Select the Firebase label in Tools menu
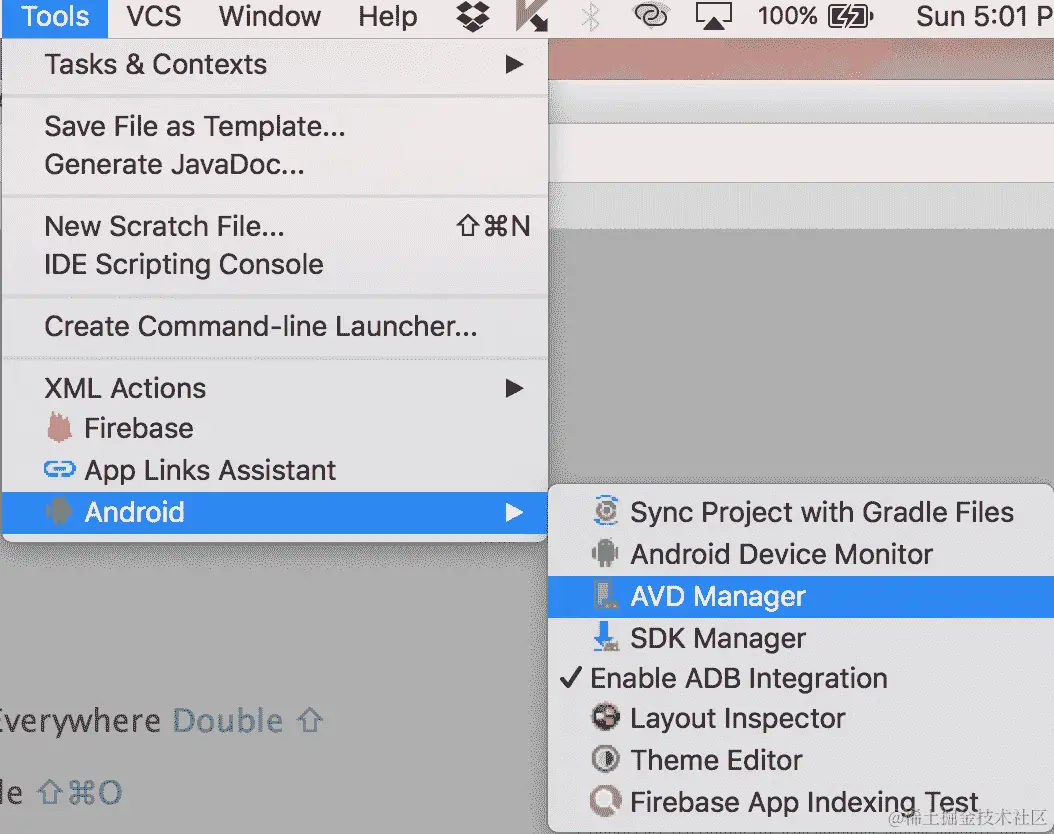 coord(138,429)
